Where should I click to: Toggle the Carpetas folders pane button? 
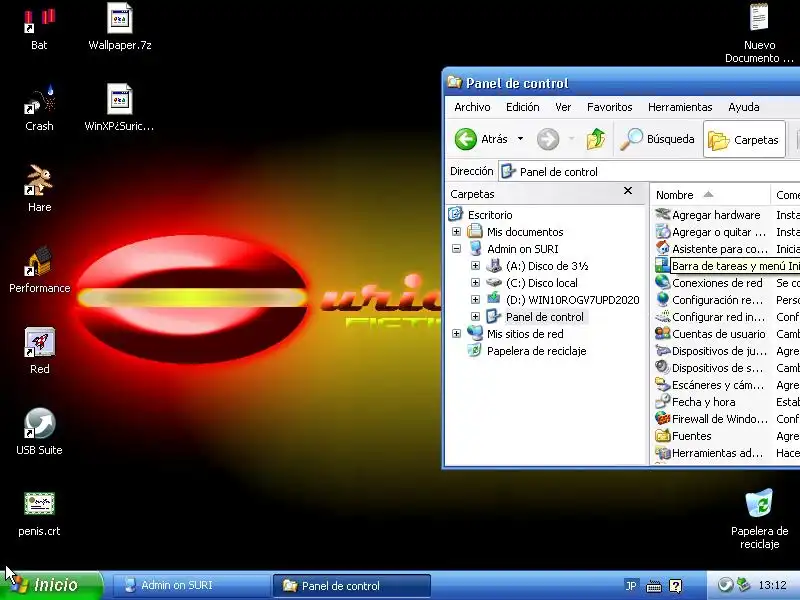point(744,139)
